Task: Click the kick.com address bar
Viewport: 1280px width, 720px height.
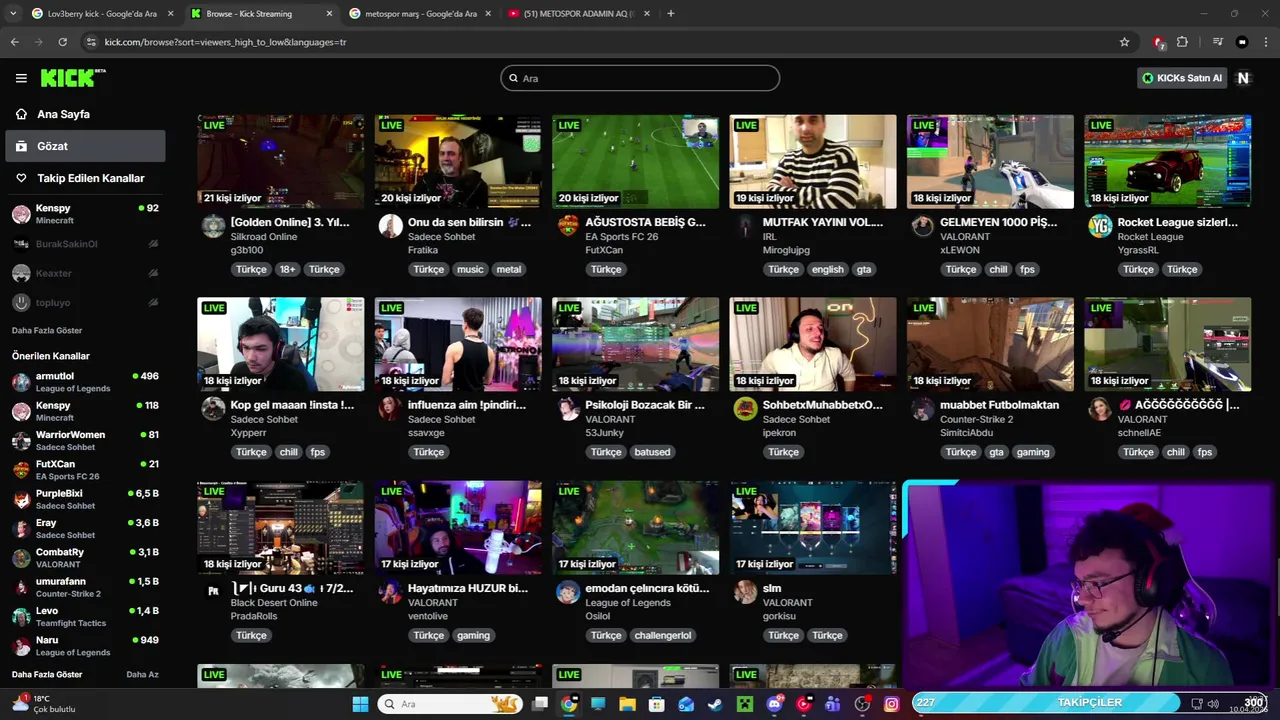Action: click(600, 42)
